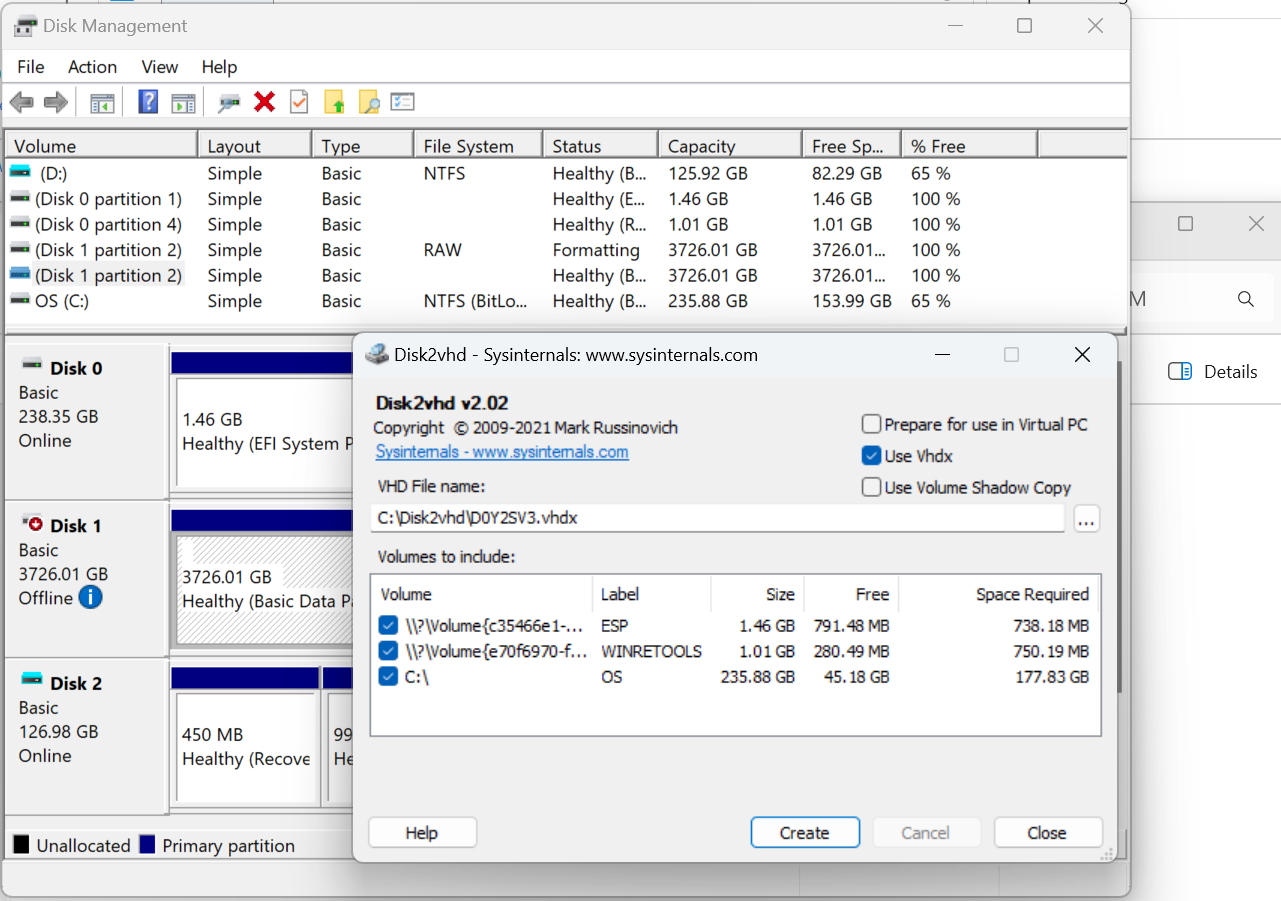Click the Properties checkmark toolbar icon
The height and width of the screenshot is (901, 1281).
(x=299, y=101)
